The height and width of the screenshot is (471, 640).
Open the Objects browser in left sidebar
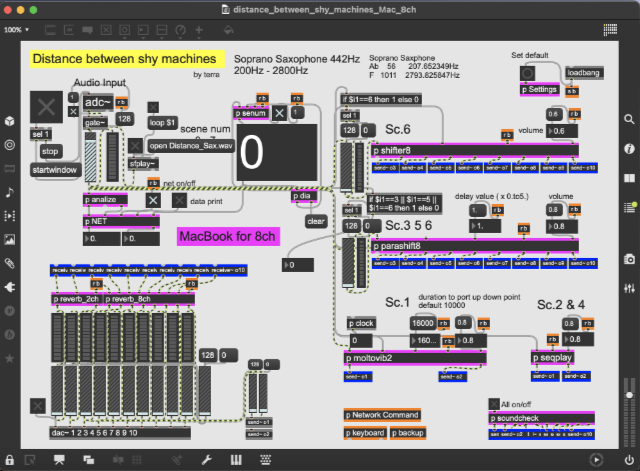(10, 121)
